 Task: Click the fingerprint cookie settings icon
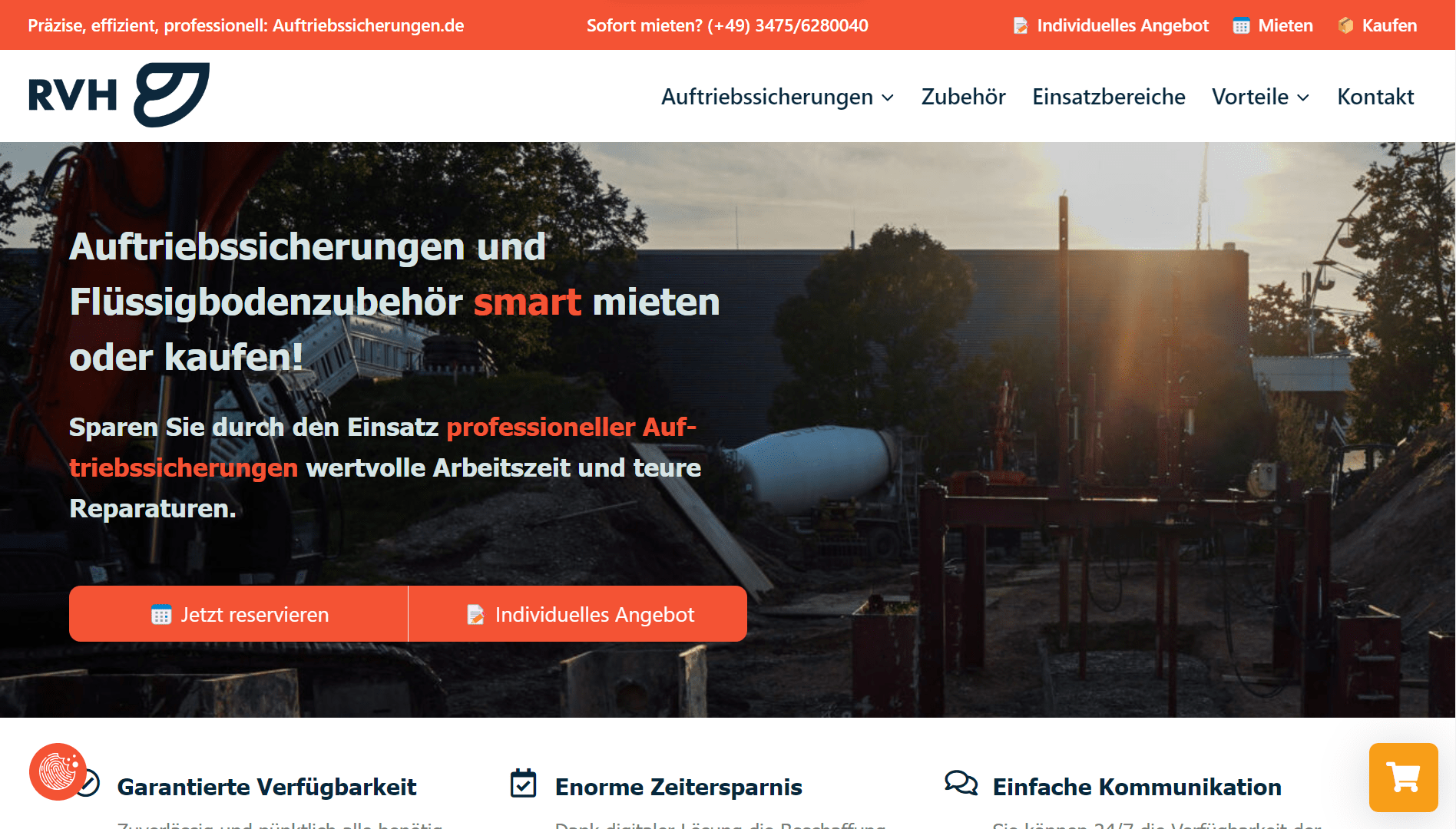[58, 771]
